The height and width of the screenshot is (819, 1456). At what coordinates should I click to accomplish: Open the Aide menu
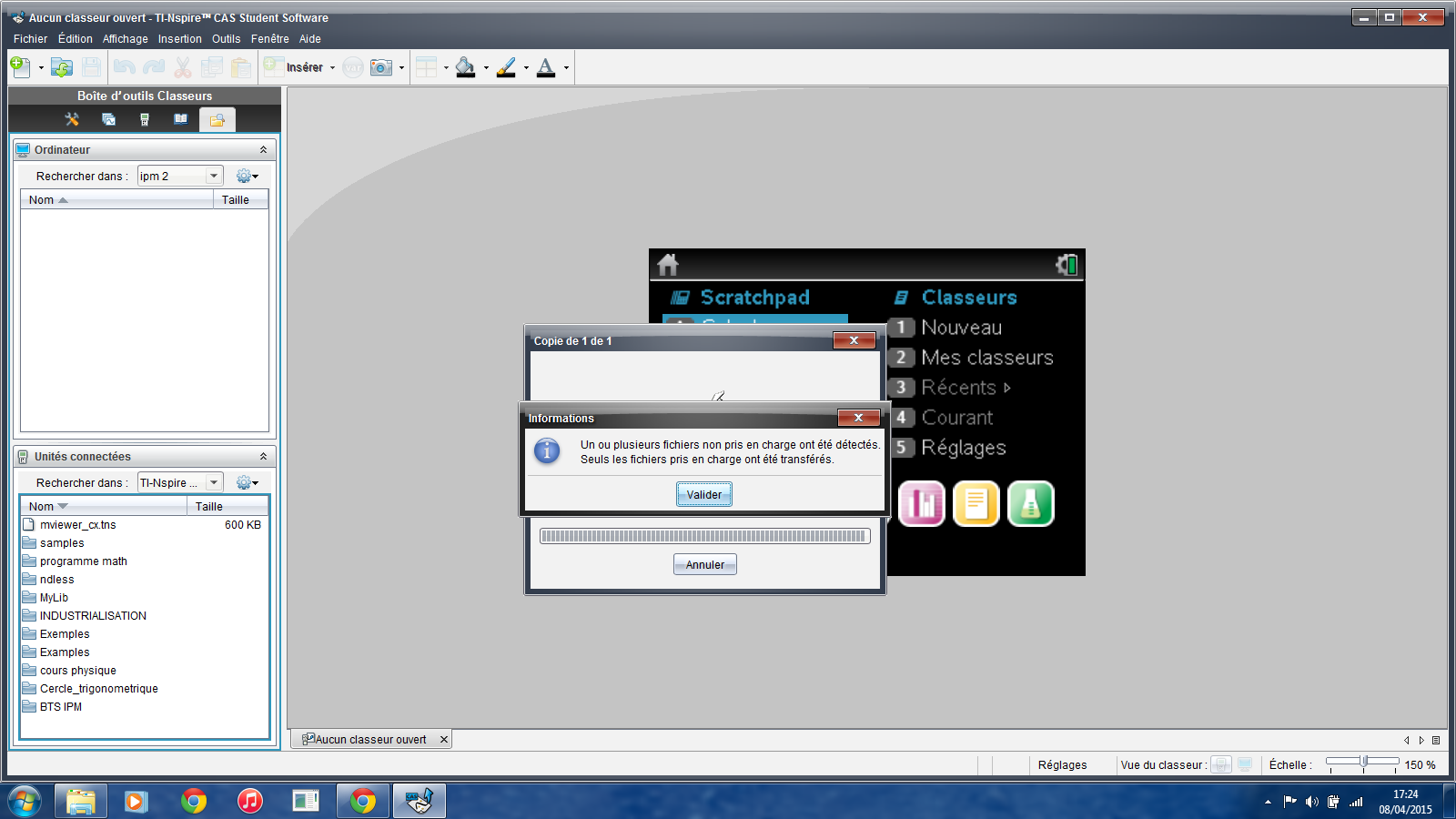310,39
